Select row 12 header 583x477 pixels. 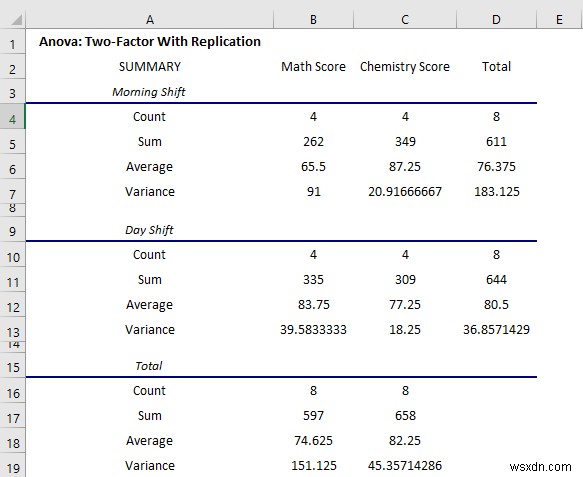[13, 304]
